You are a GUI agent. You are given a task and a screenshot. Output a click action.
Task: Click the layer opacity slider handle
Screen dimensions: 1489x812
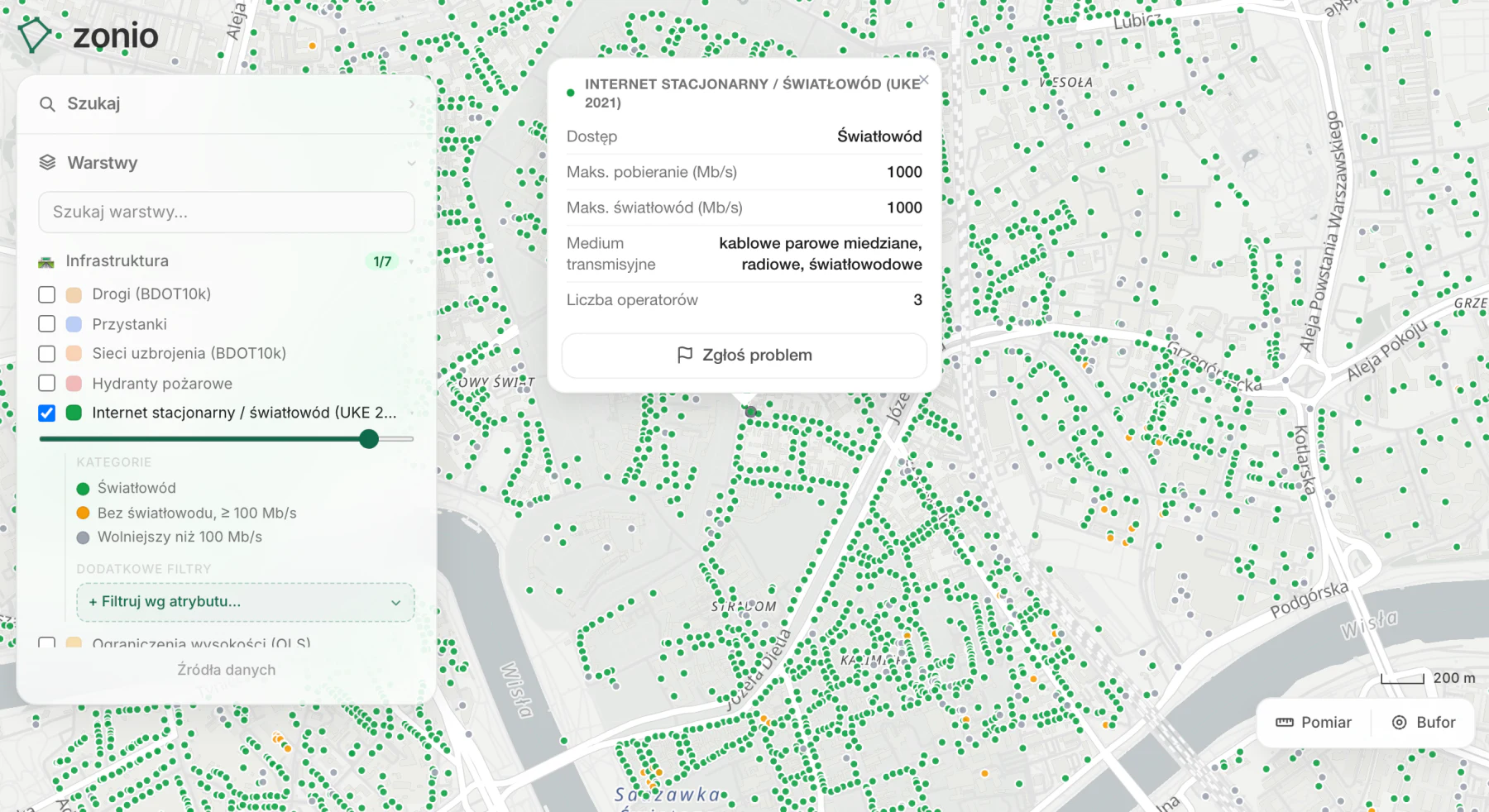point(370,439)
